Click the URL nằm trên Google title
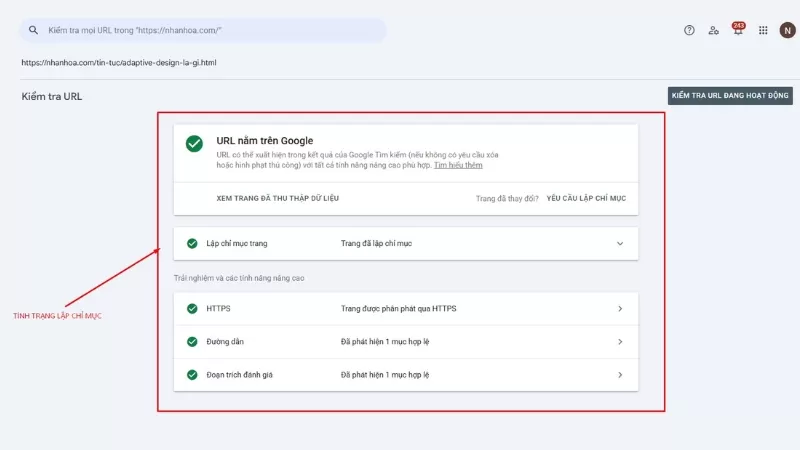Screen dimensions: 800x450 click(265, 141)
